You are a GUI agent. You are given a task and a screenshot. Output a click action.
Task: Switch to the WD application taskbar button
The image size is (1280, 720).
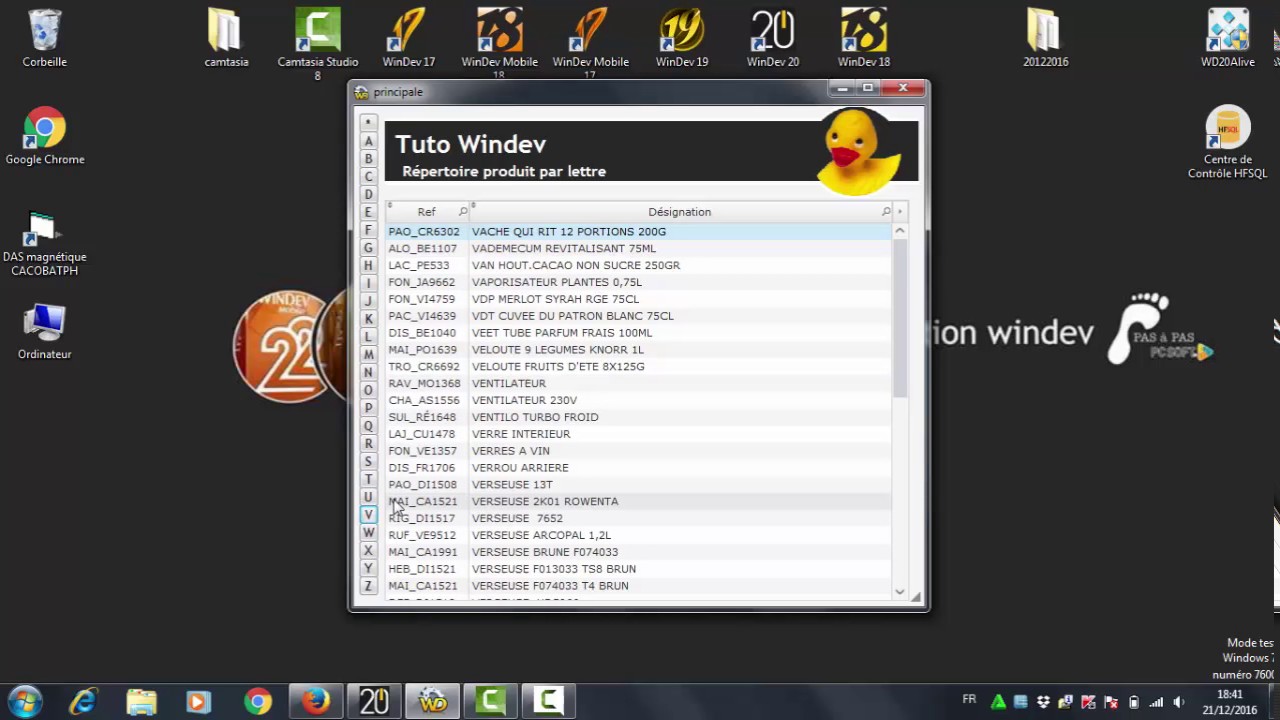pos(433,702)
